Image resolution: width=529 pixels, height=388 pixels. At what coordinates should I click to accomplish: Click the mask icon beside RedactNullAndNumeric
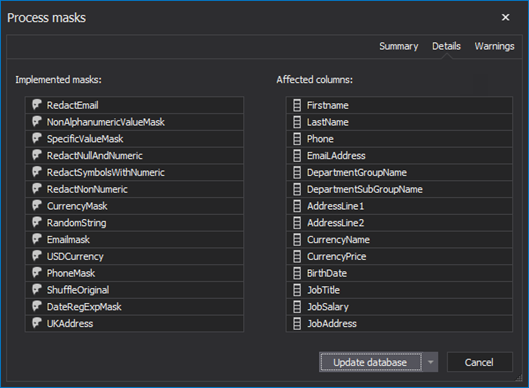37,155
